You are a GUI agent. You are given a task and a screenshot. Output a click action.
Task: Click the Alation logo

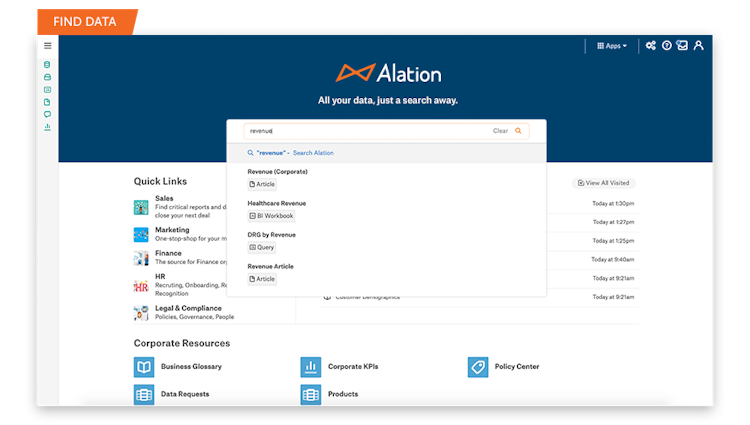click(388, 74)
